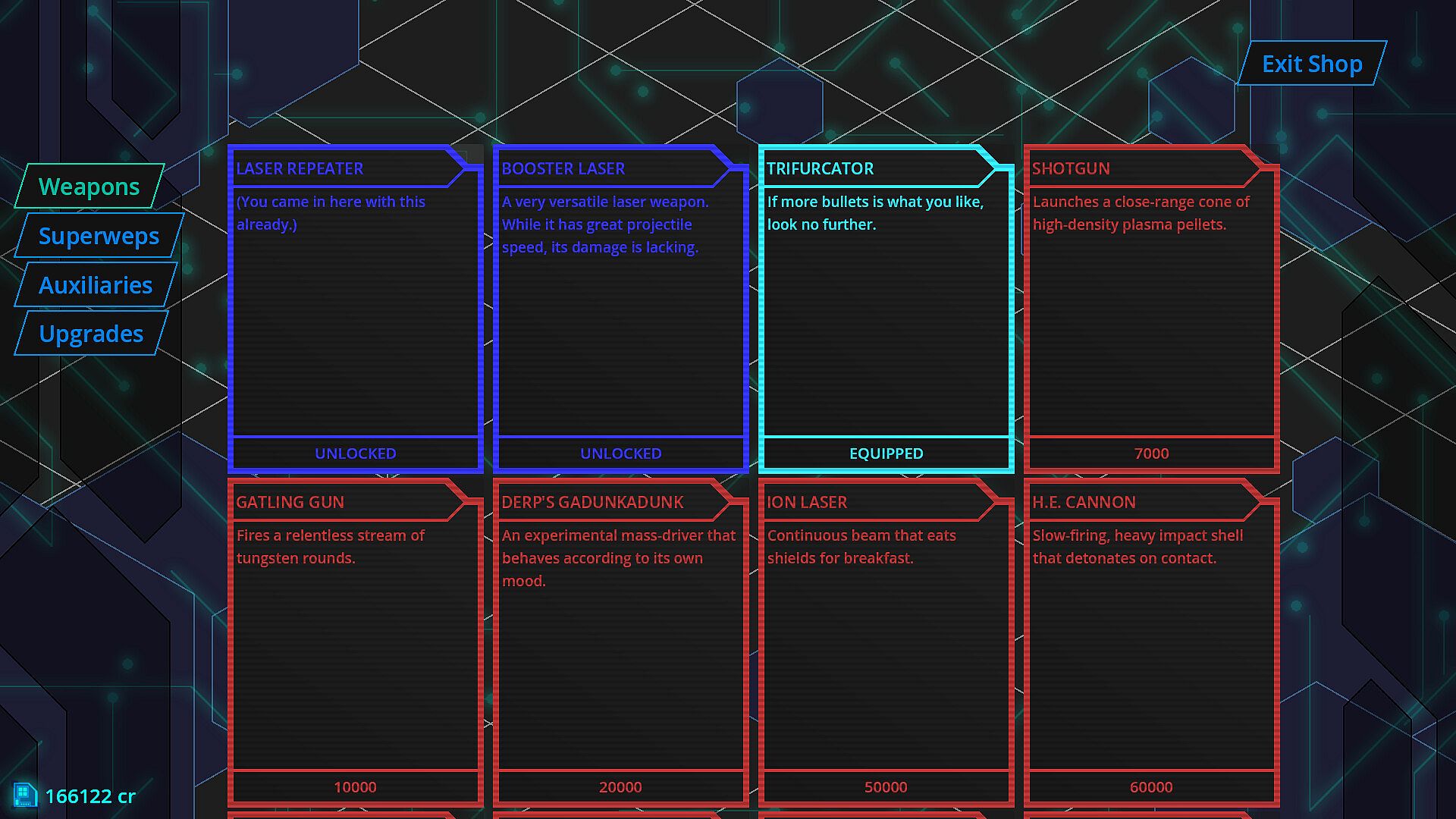This screenshot has width=1456, height=819.
Task: Open the Weapons category tab
Action: [x=89, y=187]
